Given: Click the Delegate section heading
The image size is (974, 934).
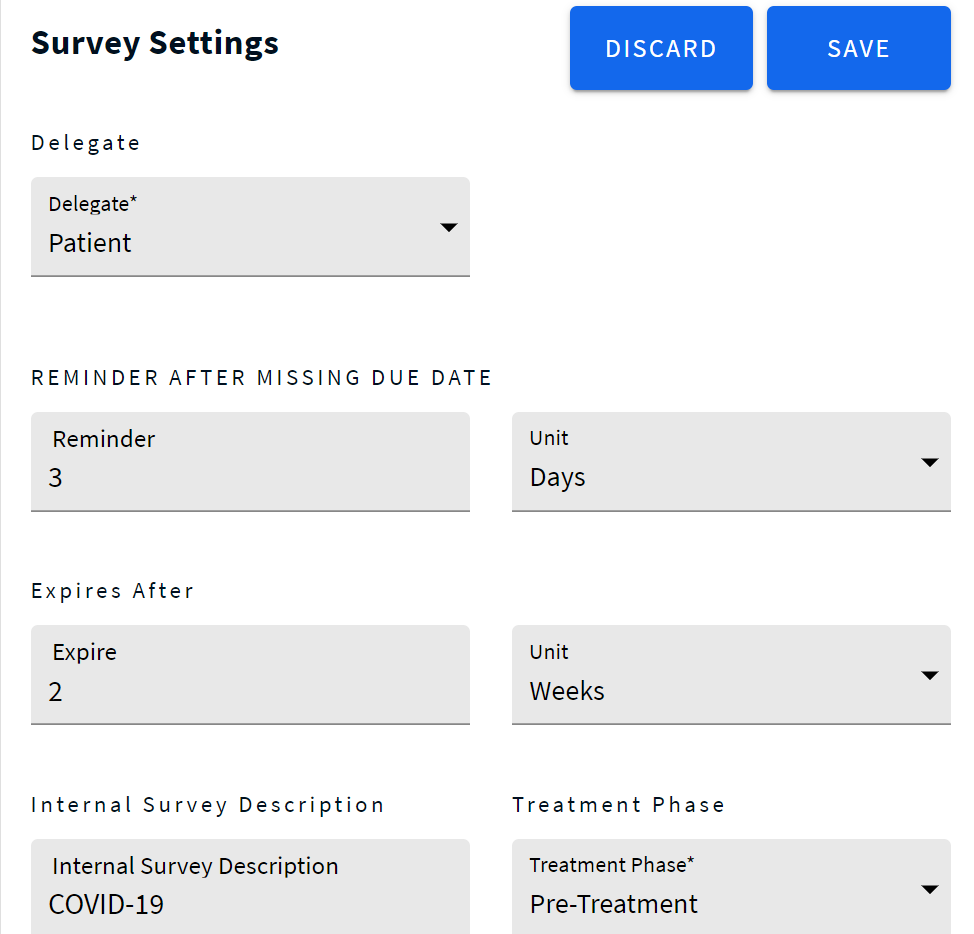Looking at the screenshot, I should coord(86,143).
